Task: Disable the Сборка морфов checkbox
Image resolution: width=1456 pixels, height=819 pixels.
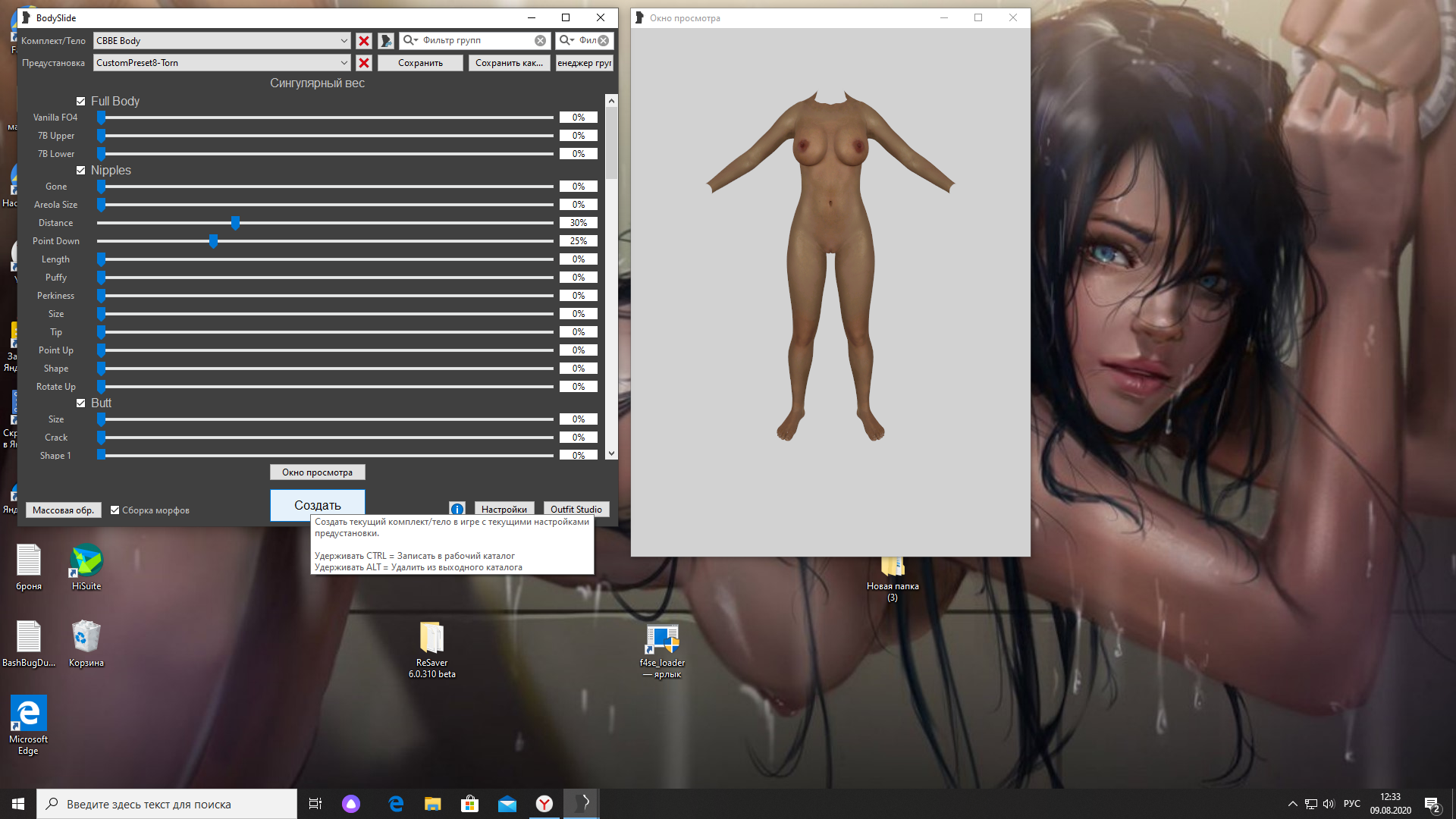Action: point(115,510)
